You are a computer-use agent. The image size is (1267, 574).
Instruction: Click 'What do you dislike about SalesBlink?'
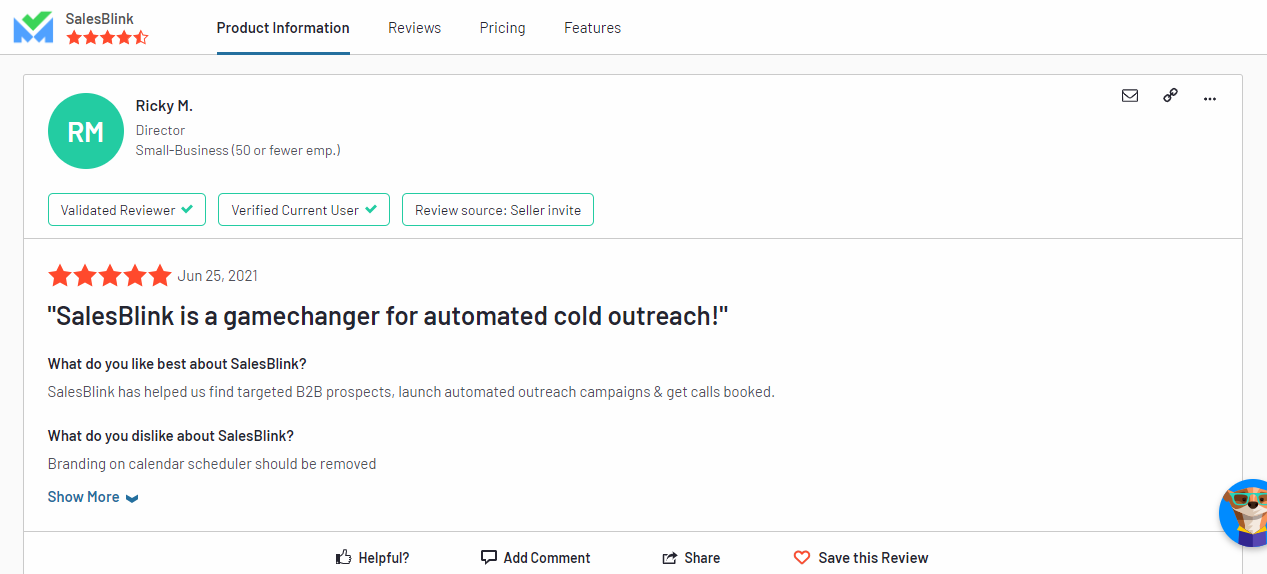[x=171, y=436]
